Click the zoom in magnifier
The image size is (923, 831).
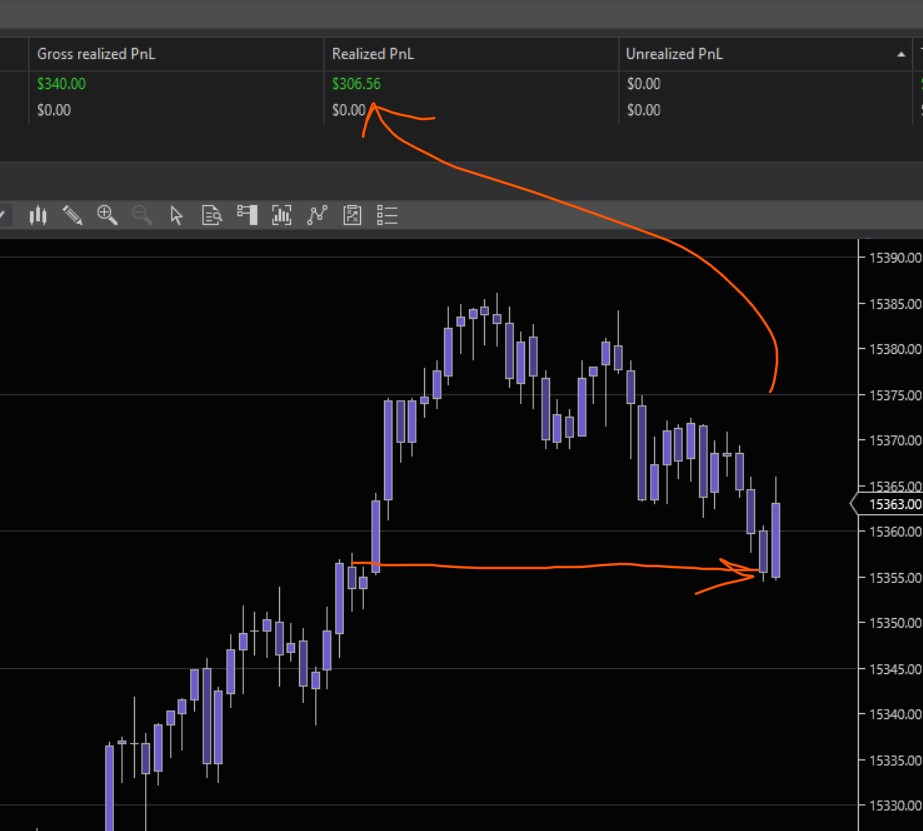tap(107, 214)
